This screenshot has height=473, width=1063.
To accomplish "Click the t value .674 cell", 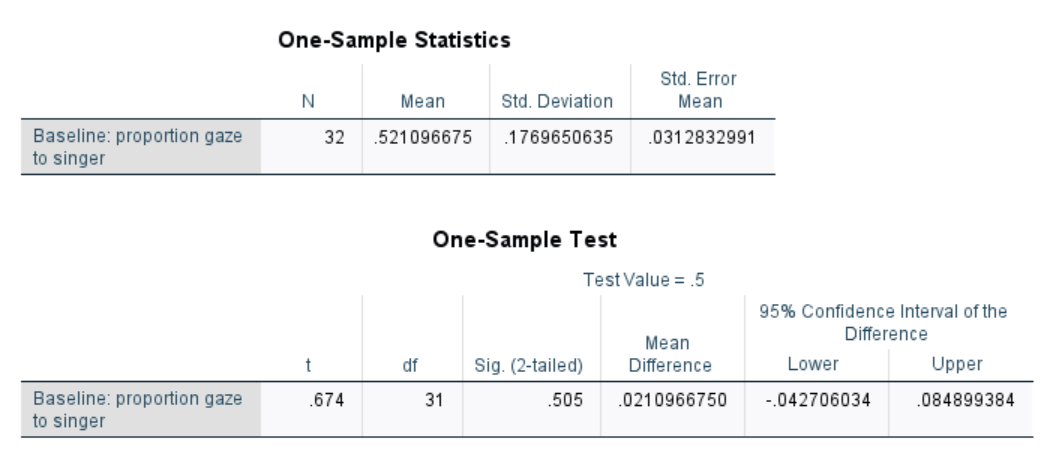I will tap(312, 409).
